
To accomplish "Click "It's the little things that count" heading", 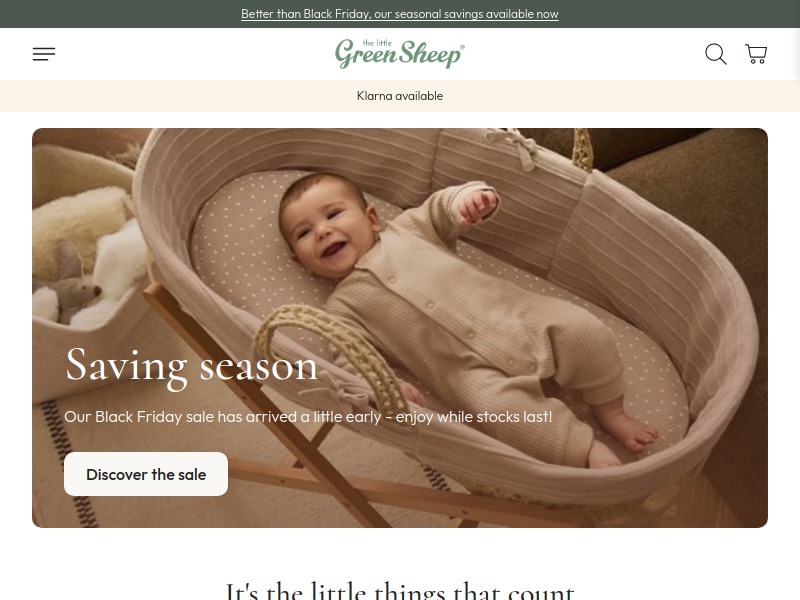I will 399,591.
